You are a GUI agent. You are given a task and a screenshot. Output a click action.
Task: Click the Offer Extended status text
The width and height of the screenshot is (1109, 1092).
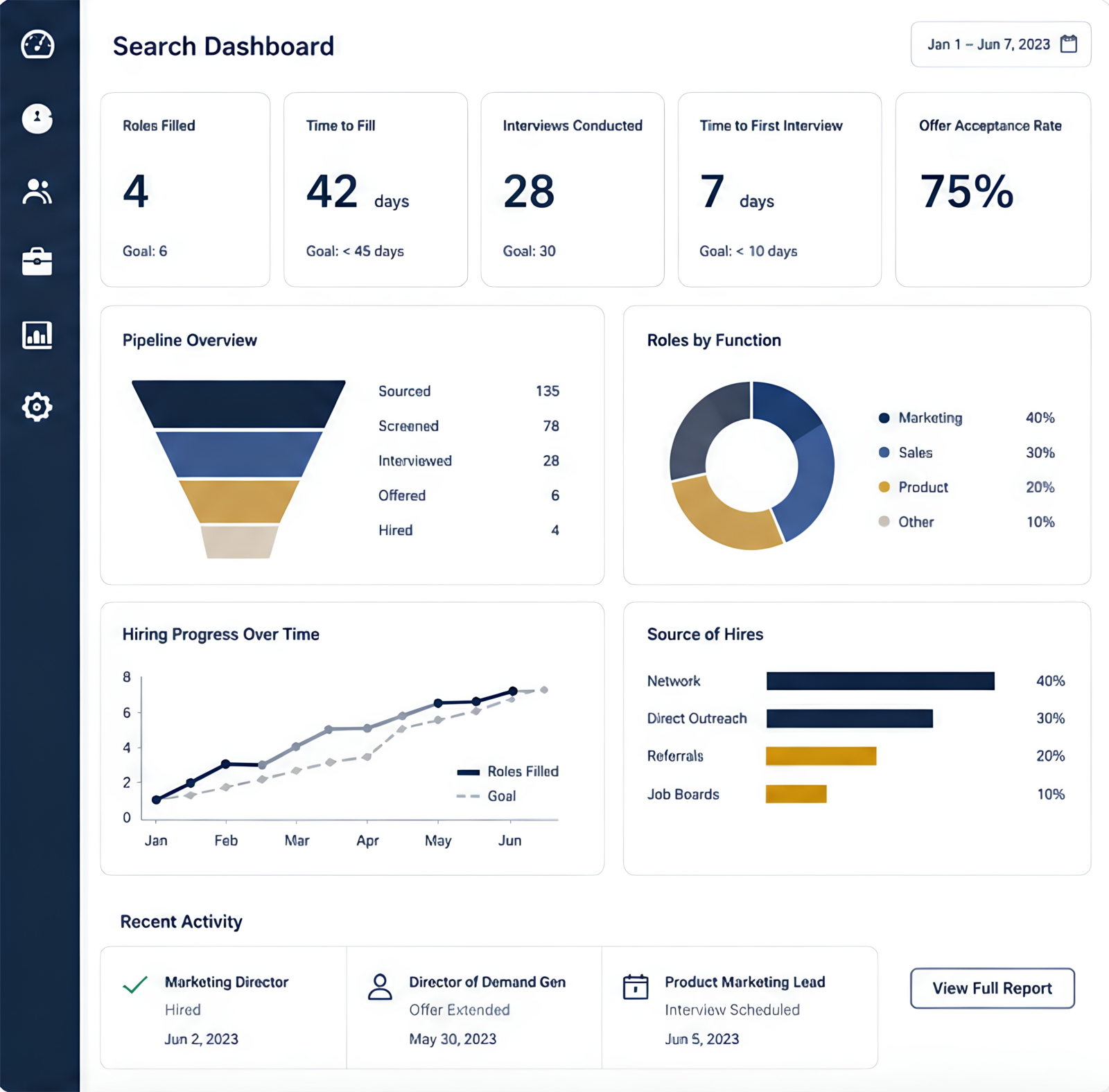pos(459,1010)
